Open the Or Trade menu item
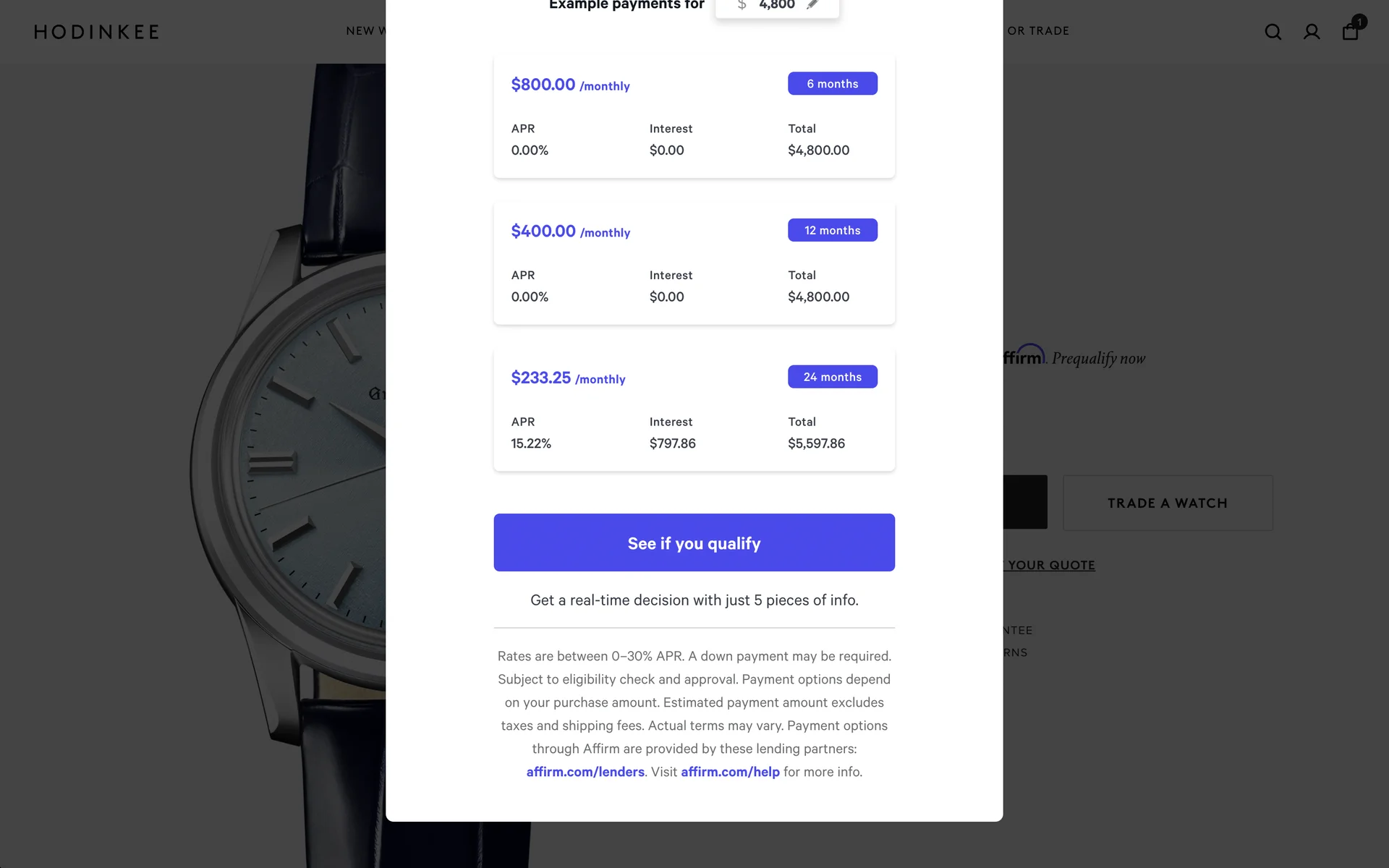 [x=1037, y=31]
